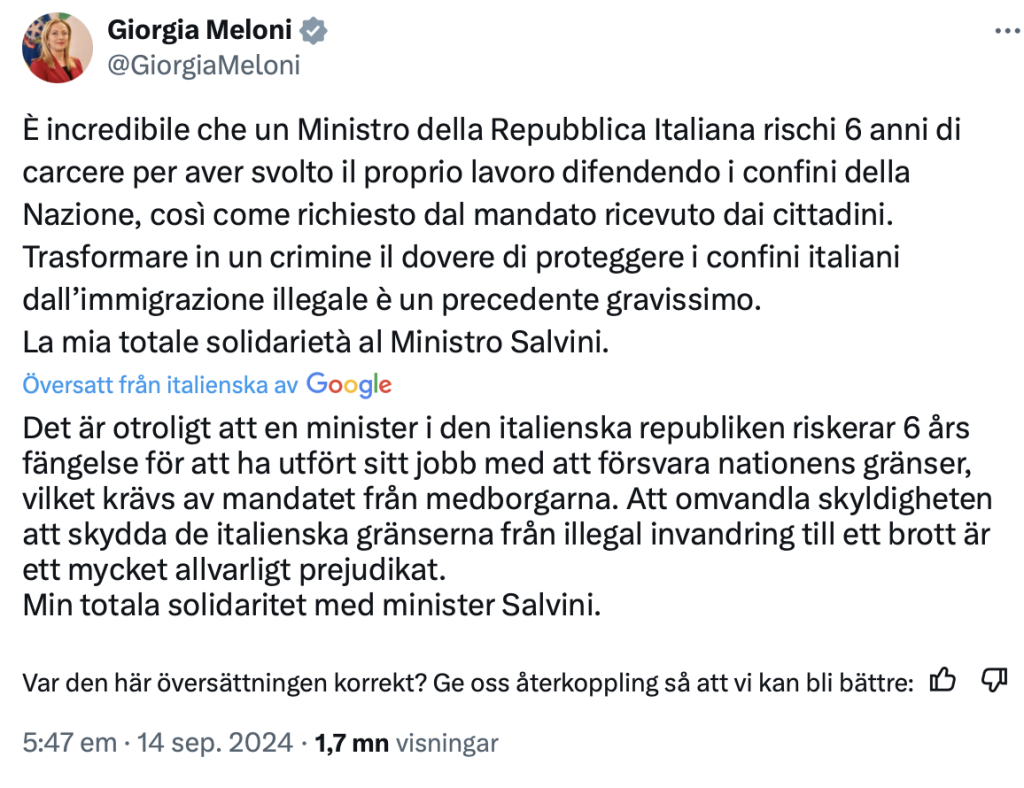Click the Google logo in translation credit
The image size is (1024, 788).
tap(349, 384)
